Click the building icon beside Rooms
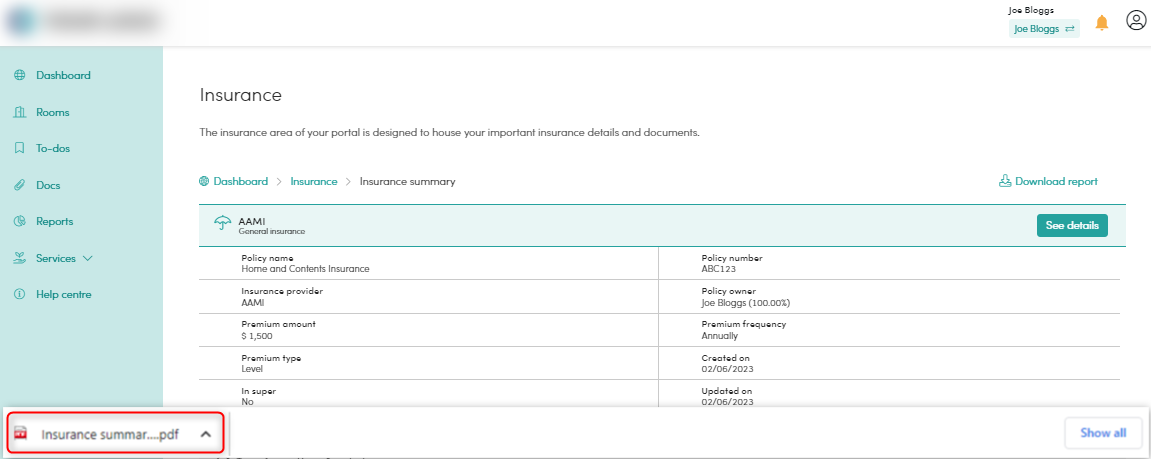 [x=20, y=112]
